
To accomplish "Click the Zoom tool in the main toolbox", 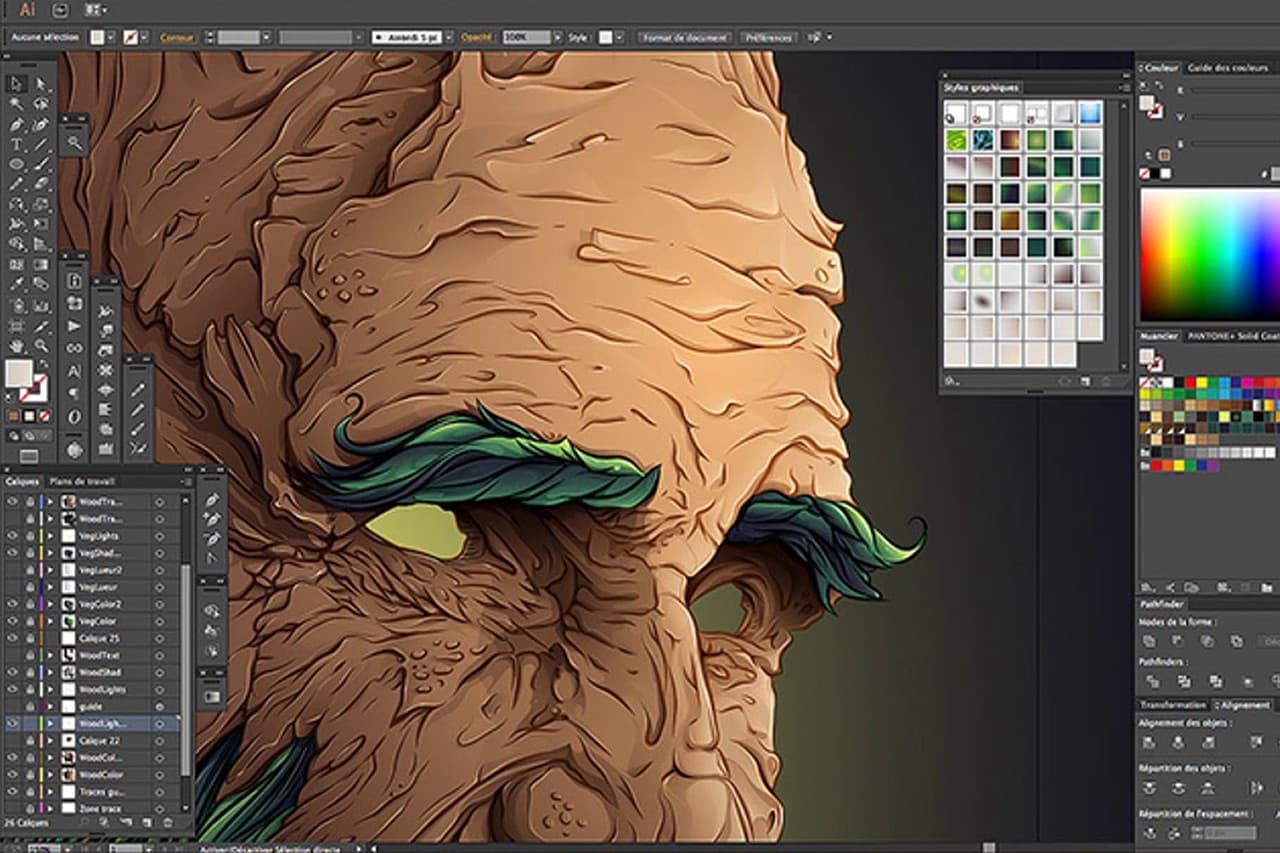I will point(42,345).
